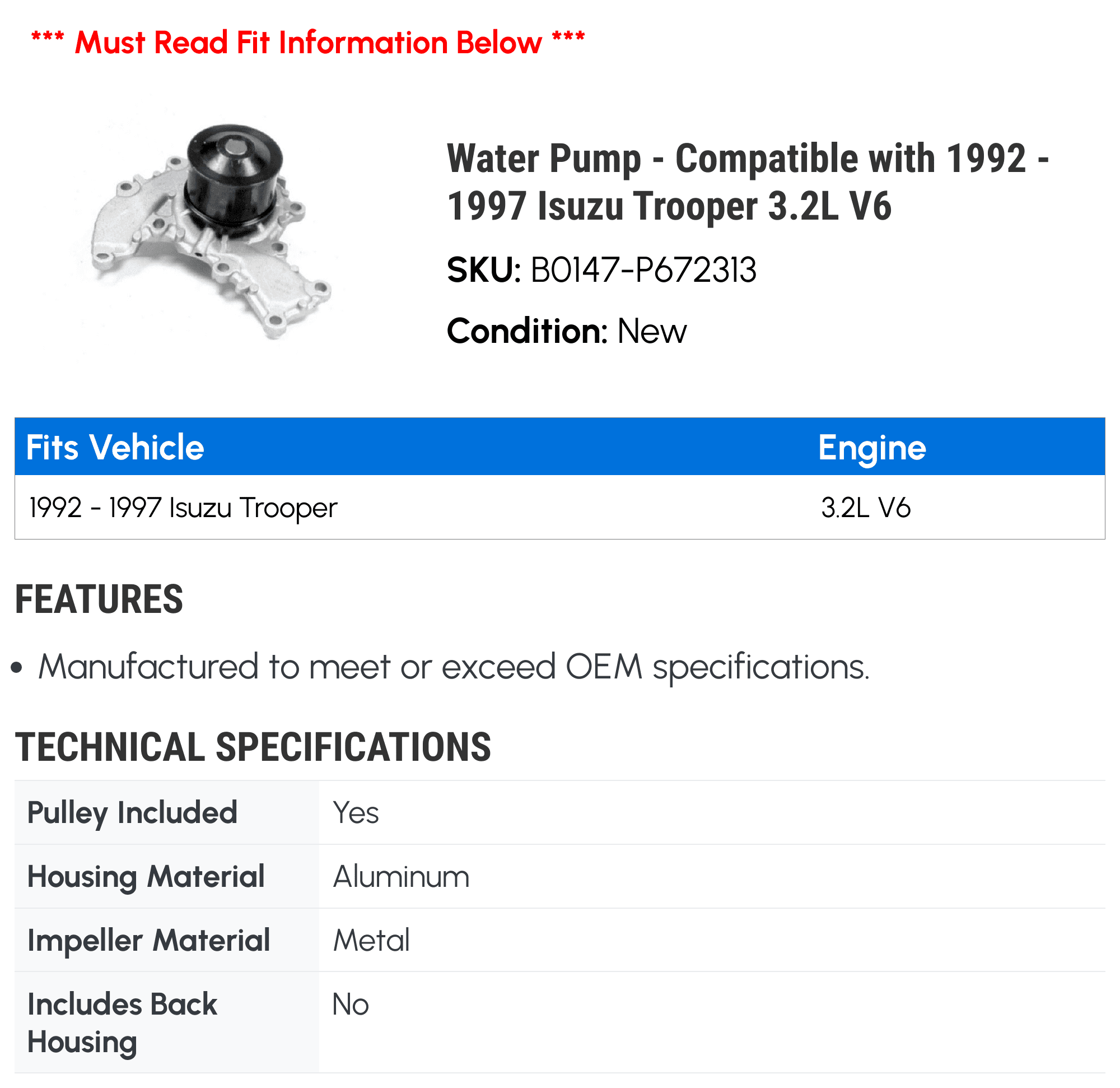Click the Aluminum housing material value

point(401,876)
